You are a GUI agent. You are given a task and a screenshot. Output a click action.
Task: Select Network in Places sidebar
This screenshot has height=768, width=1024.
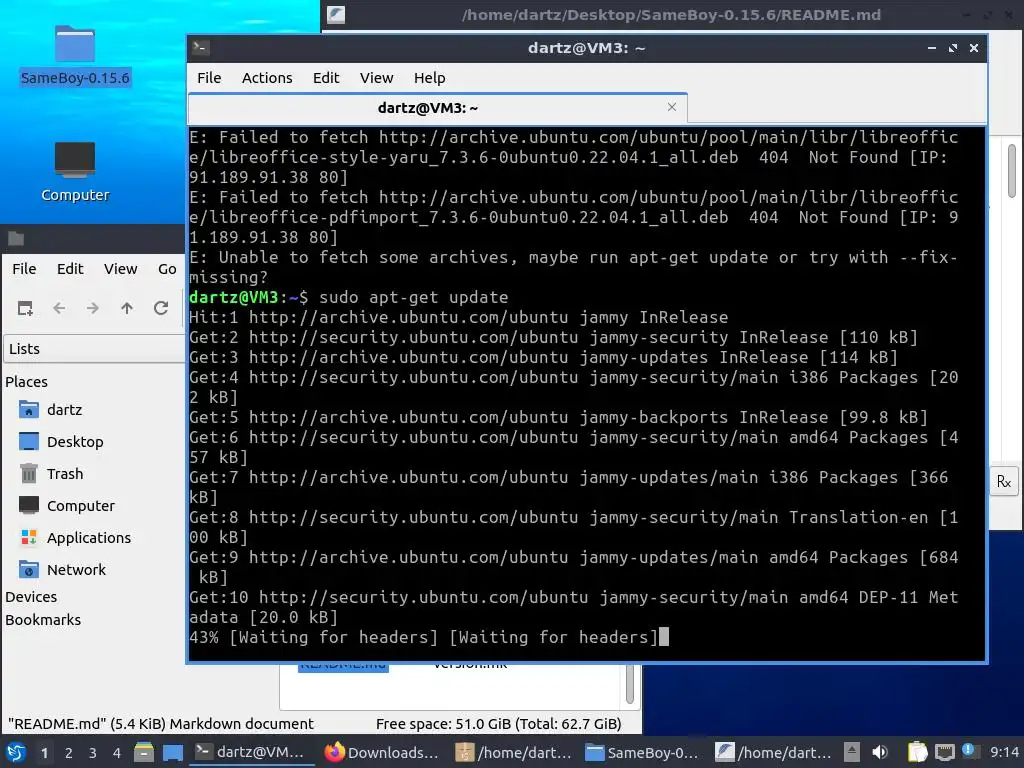76,570
